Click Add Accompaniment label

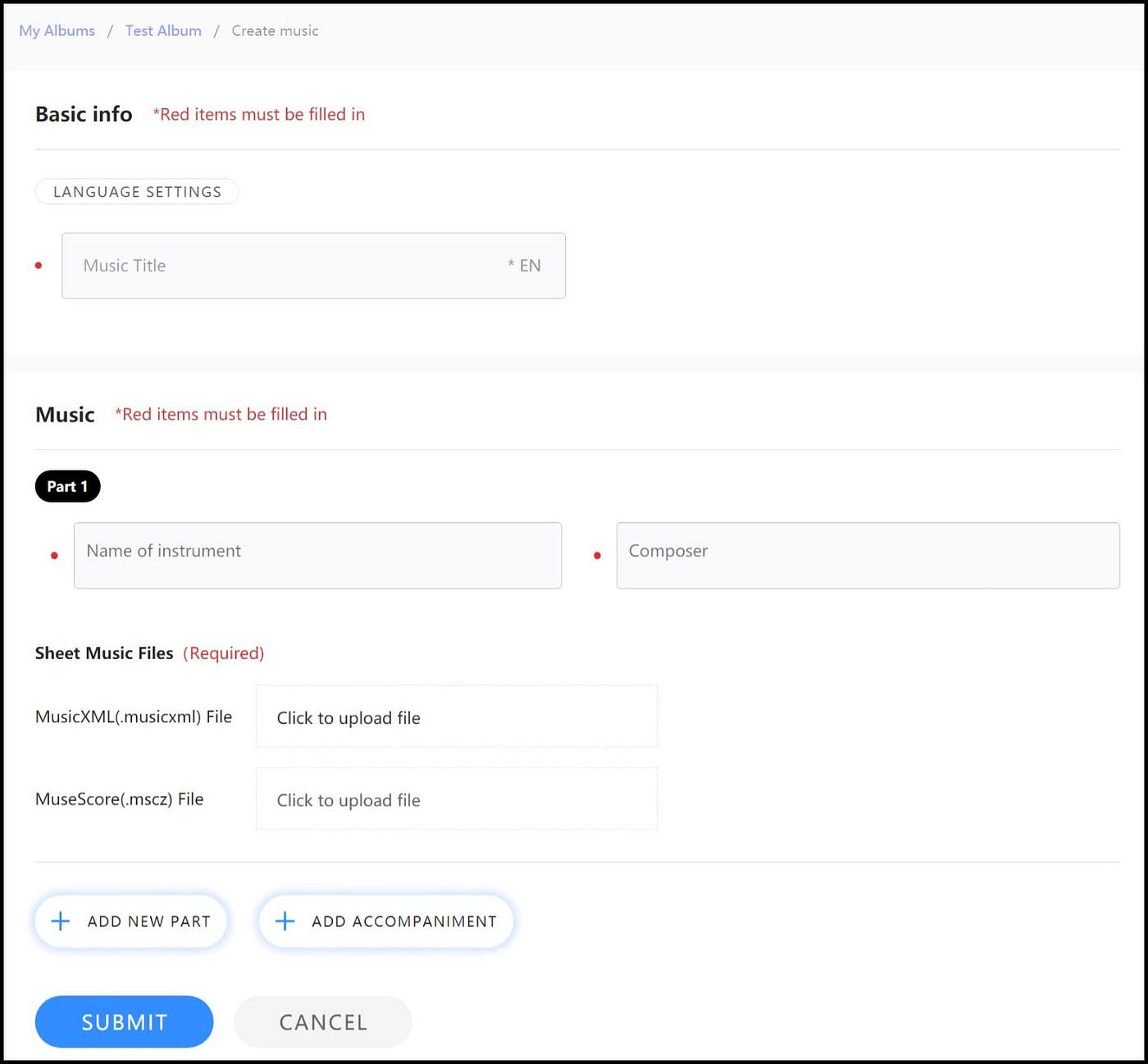point(403,921)
